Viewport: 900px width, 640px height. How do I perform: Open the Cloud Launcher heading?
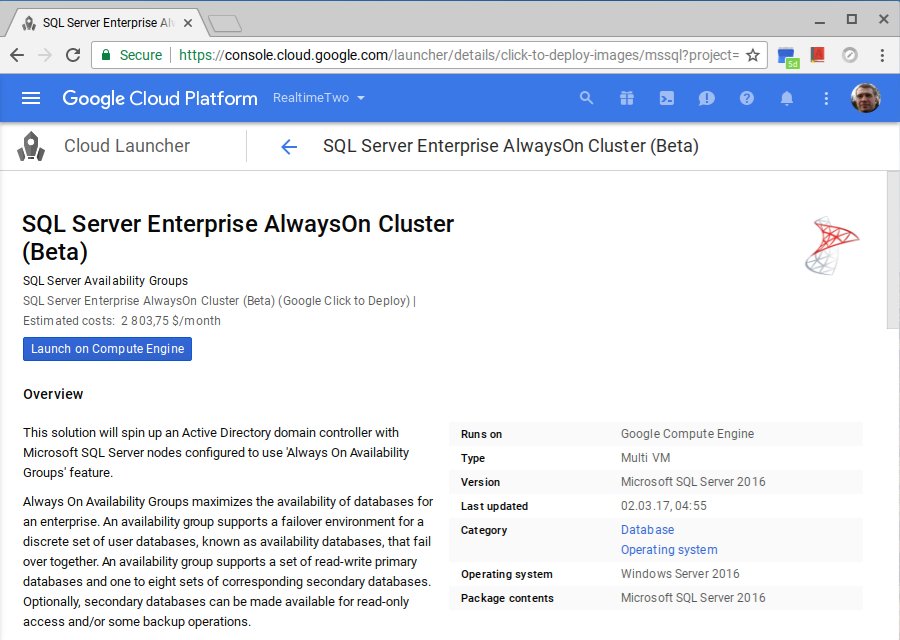127,146
